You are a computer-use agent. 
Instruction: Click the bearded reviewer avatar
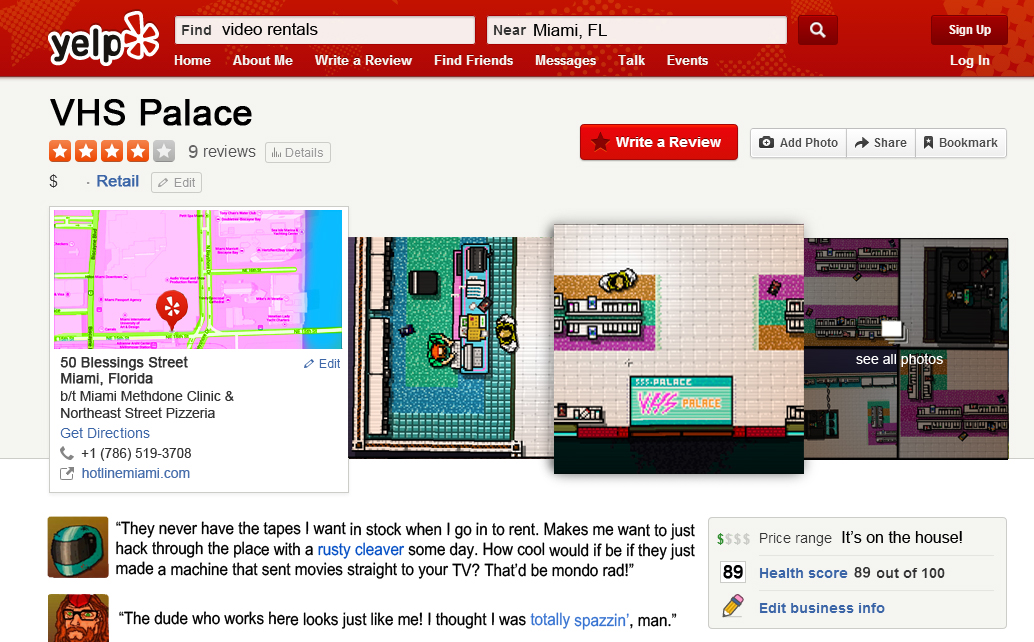coord(78,618)
